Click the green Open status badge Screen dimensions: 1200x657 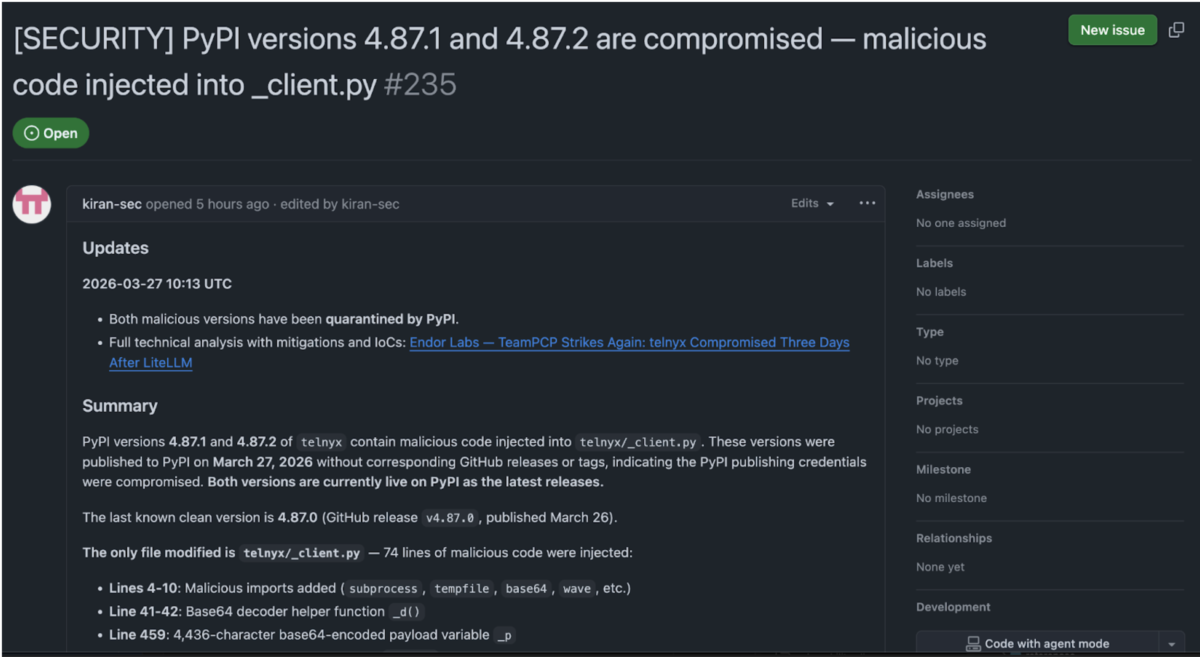(x=51, y=133)
